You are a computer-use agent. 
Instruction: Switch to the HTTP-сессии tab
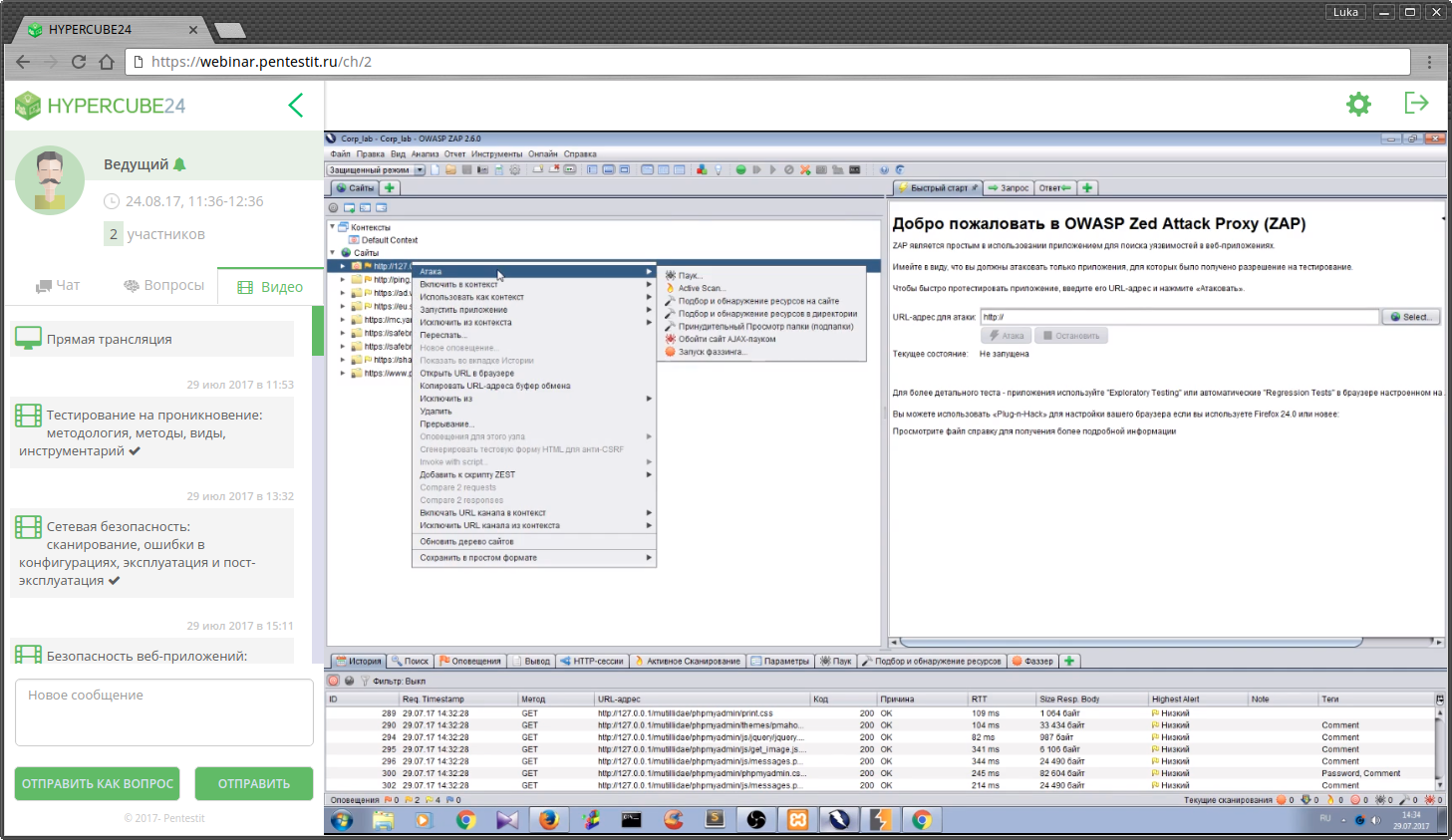pyautogui.click(x=592, y=661)
